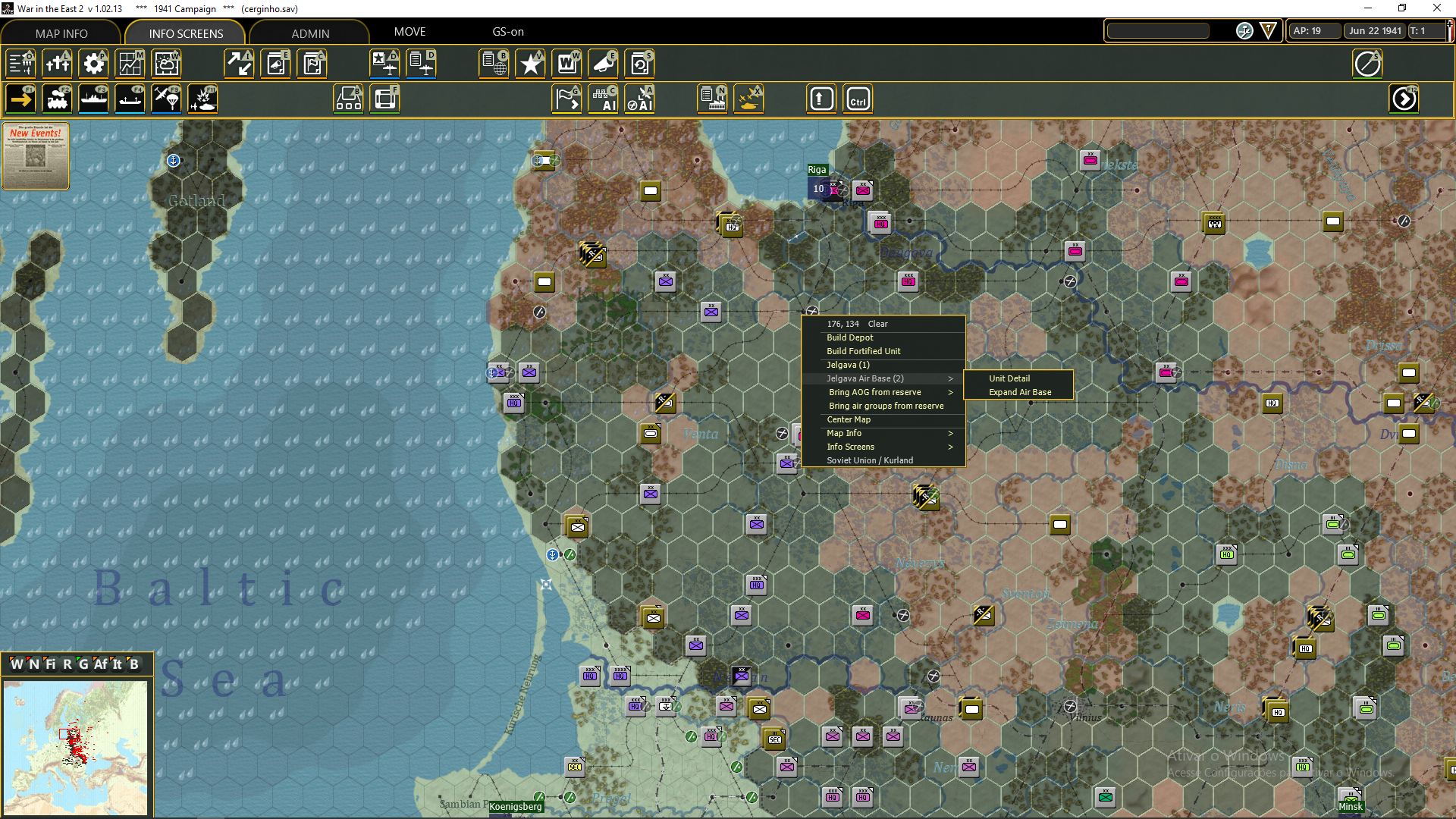
Task: Toggle the It nation filter button
Action: (x=118, y=664)
